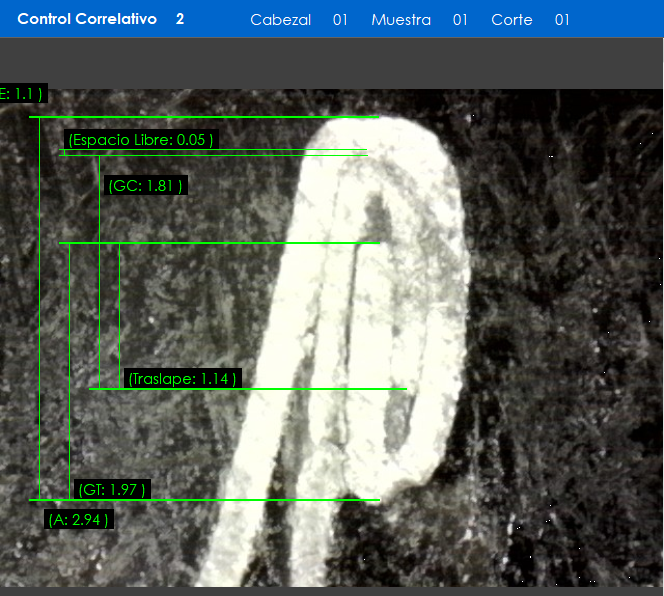Click the bottom green line beside GT label
This screenshot has height=596, width=664.
(x=250, y=500)
